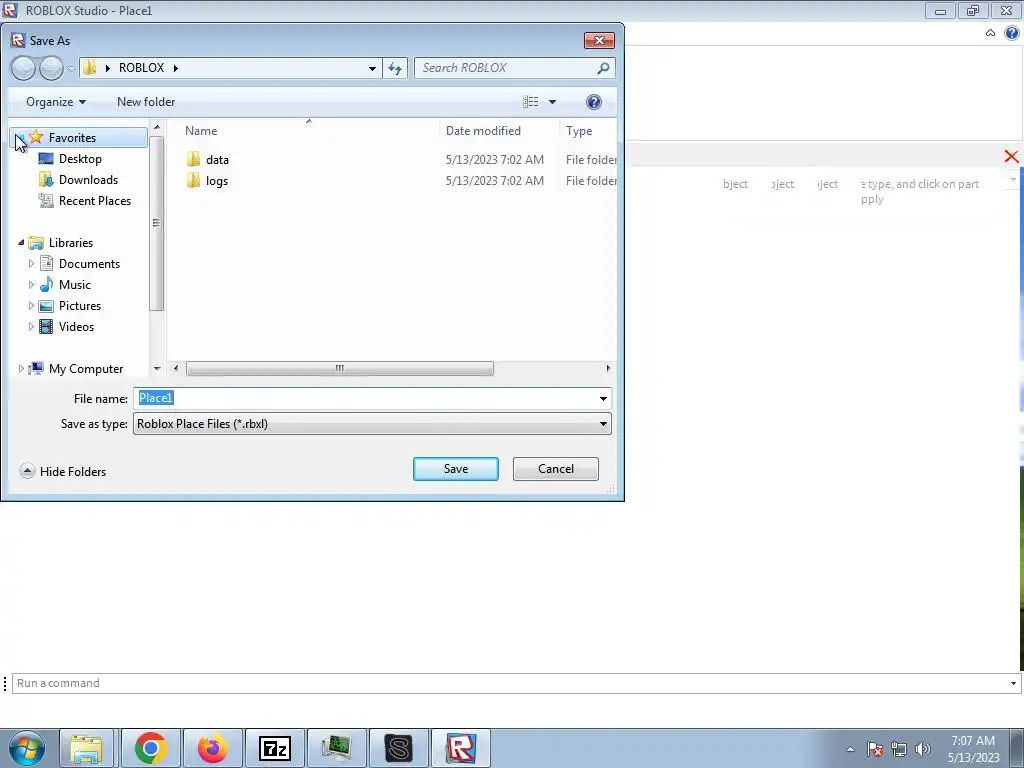This screenshot has height=768, width=1024.
Task: Sort by the Date modified column header
Action: [500, 131]
